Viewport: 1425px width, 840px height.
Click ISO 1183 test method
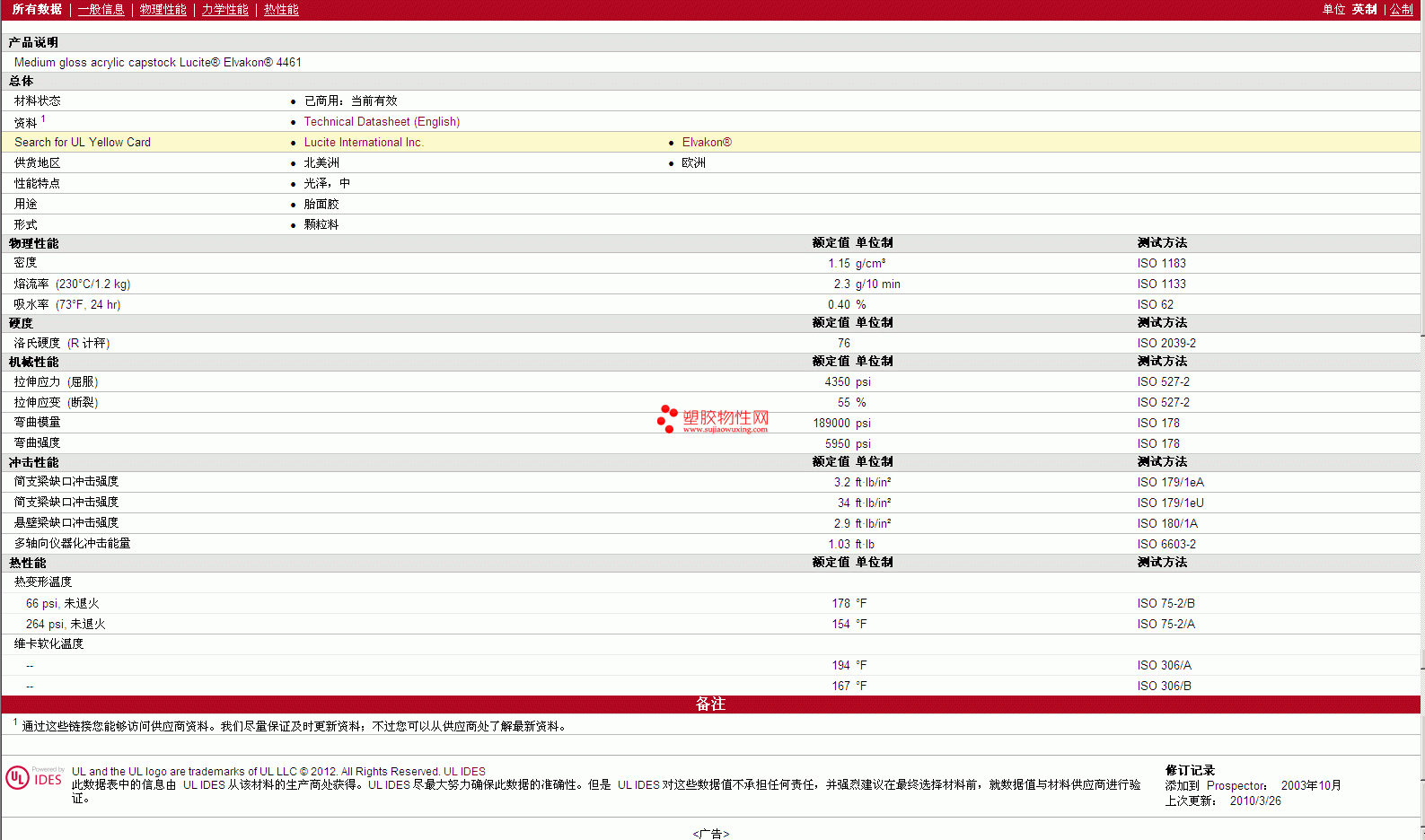(1161, 264)
